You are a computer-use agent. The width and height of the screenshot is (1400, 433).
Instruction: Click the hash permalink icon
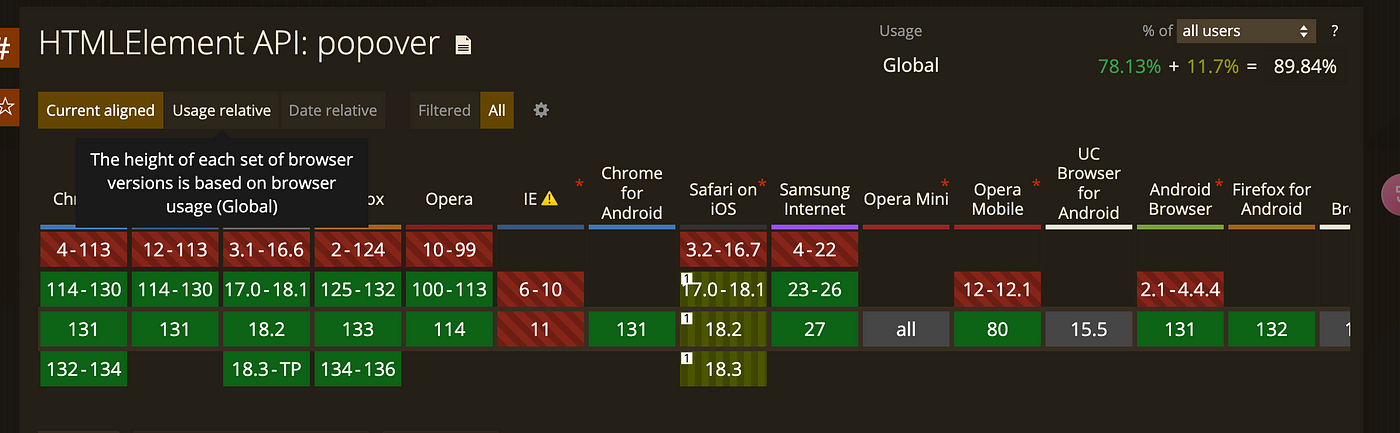8,46
